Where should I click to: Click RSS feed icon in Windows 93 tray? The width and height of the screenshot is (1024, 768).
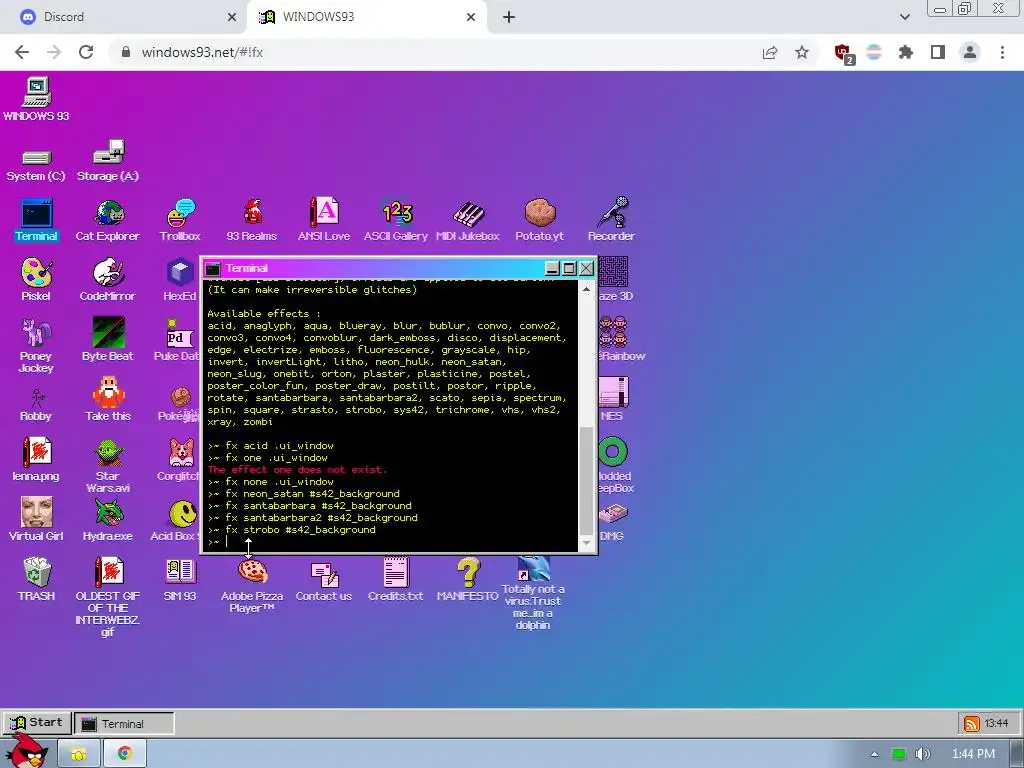972,724
